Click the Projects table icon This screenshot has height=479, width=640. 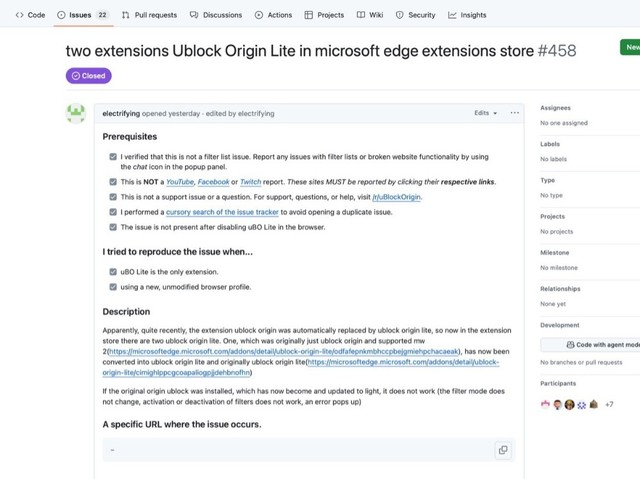pyautogui.click(x=309, y=15)
